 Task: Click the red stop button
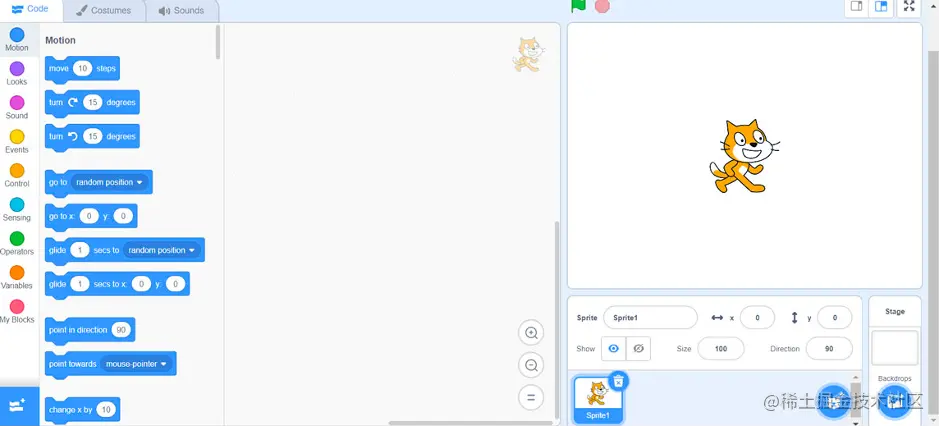[x=602, y=5]
